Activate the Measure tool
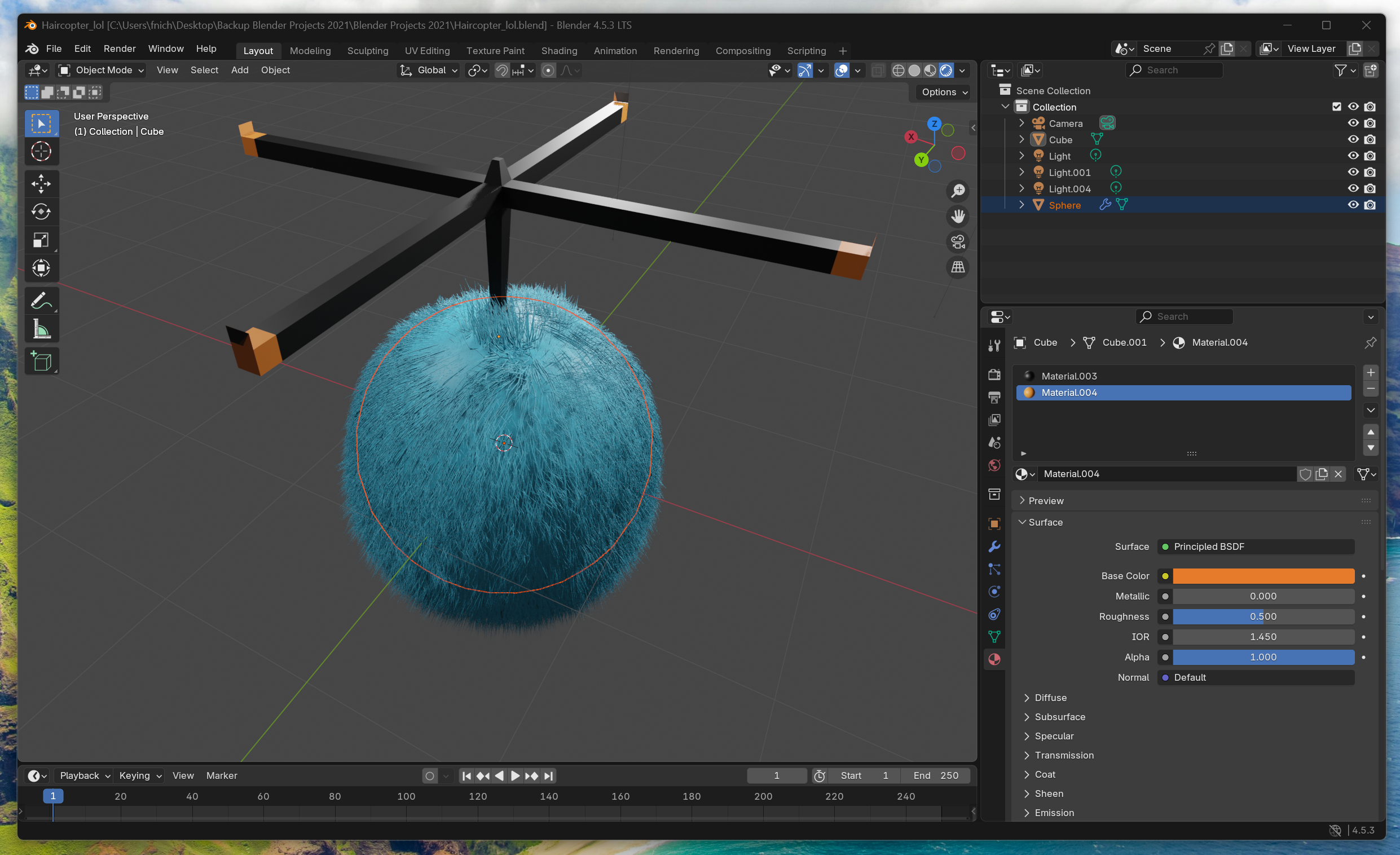The height and width of the screenshot is (855, 1400). pyautogui.click(x=41, y=329)
